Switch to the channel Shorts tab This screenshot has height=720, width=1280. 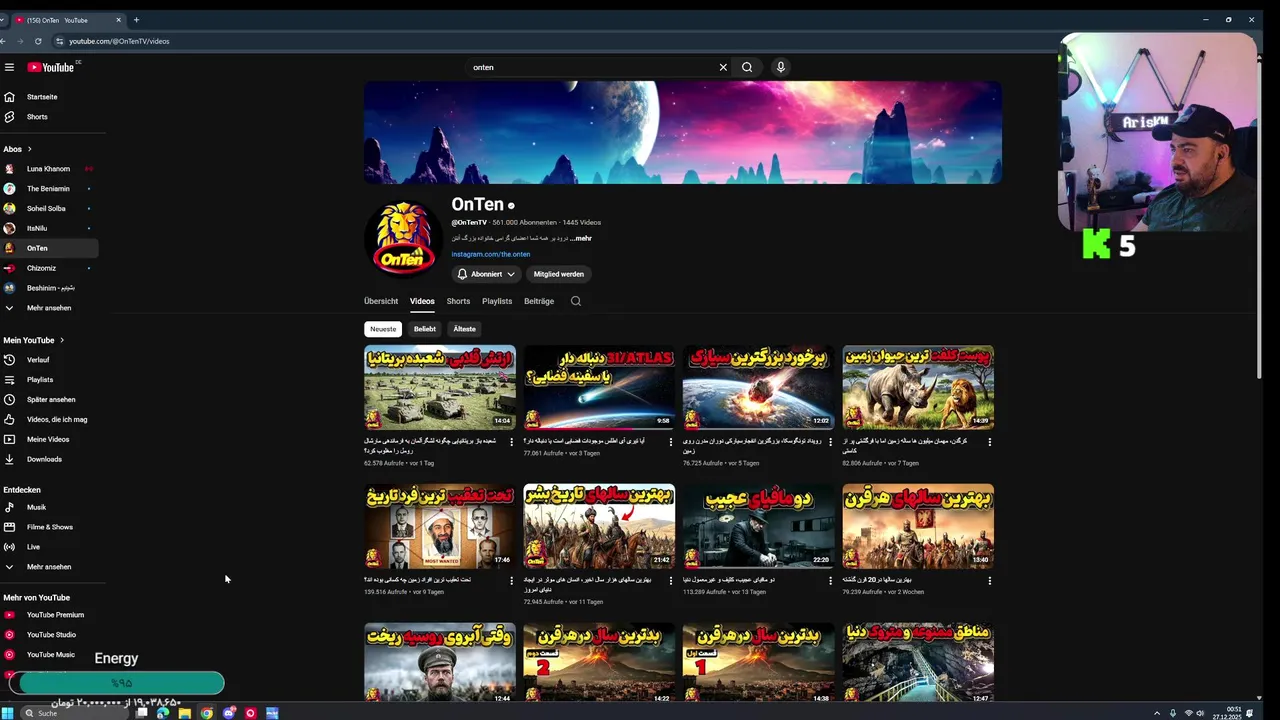pos(458,301)
